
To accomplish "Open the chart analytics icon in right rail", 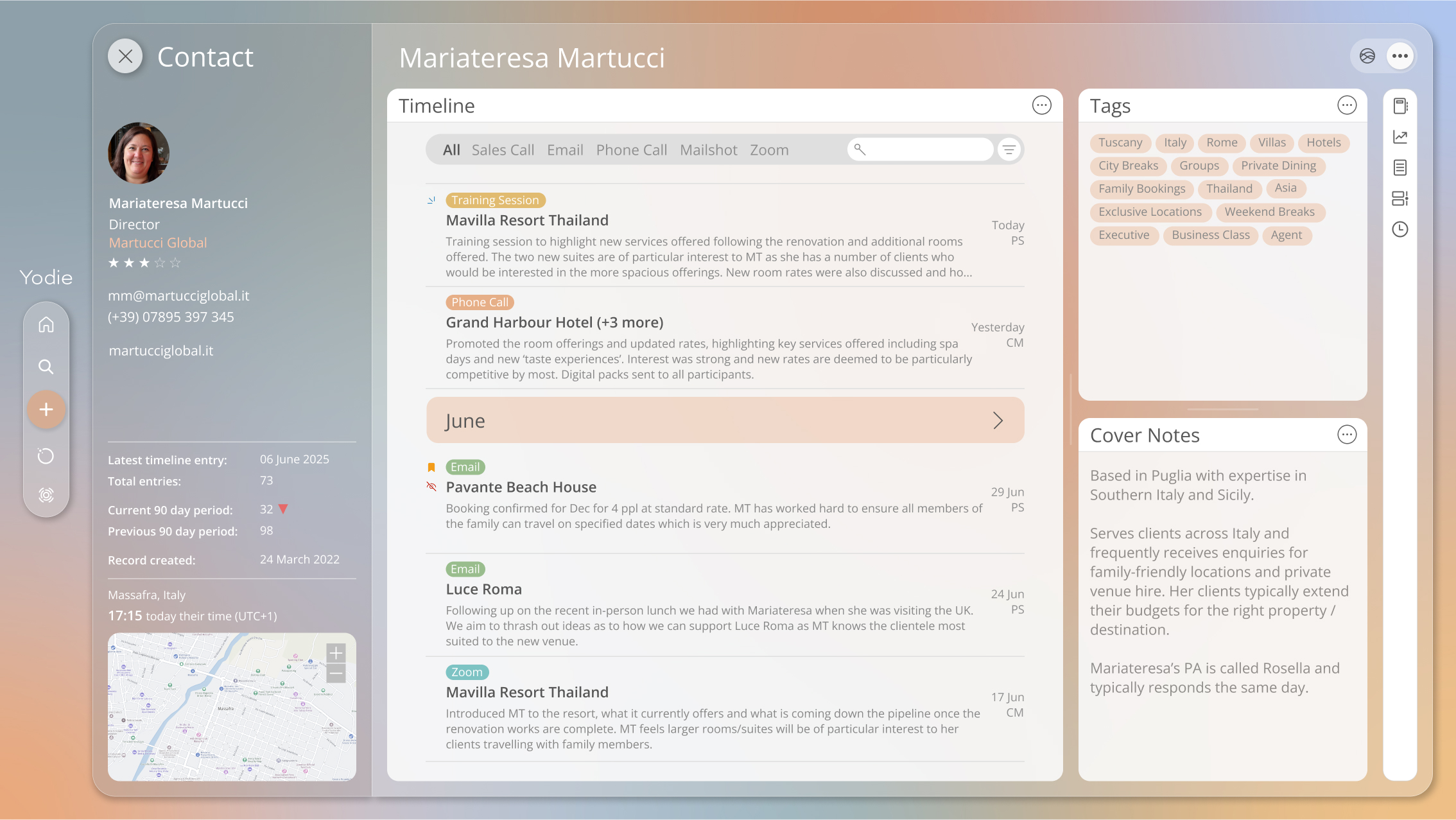I will (1400, 137).
